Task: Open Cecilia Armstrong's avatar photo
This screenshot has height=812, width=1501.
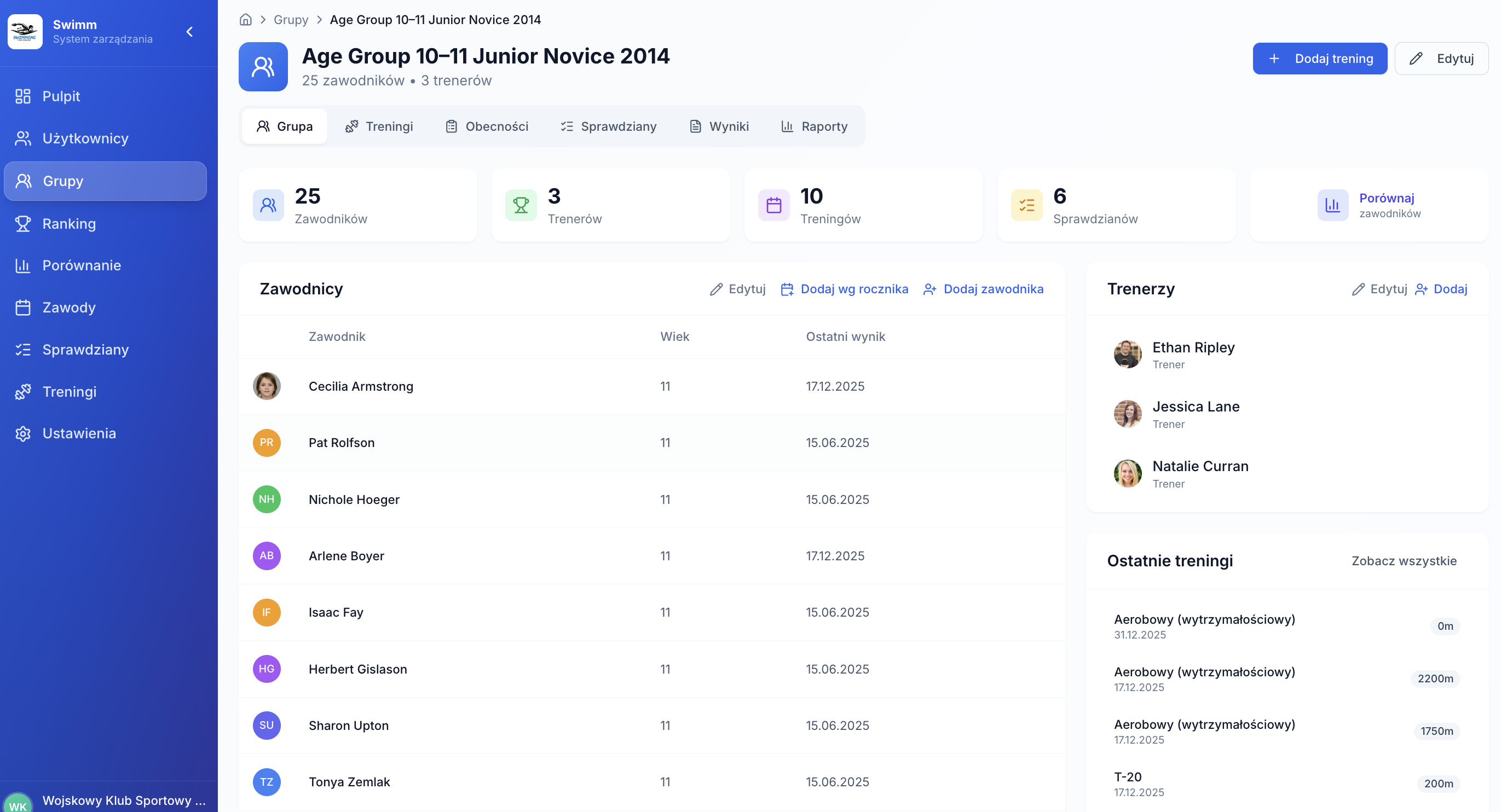Action: coord(266,386)
